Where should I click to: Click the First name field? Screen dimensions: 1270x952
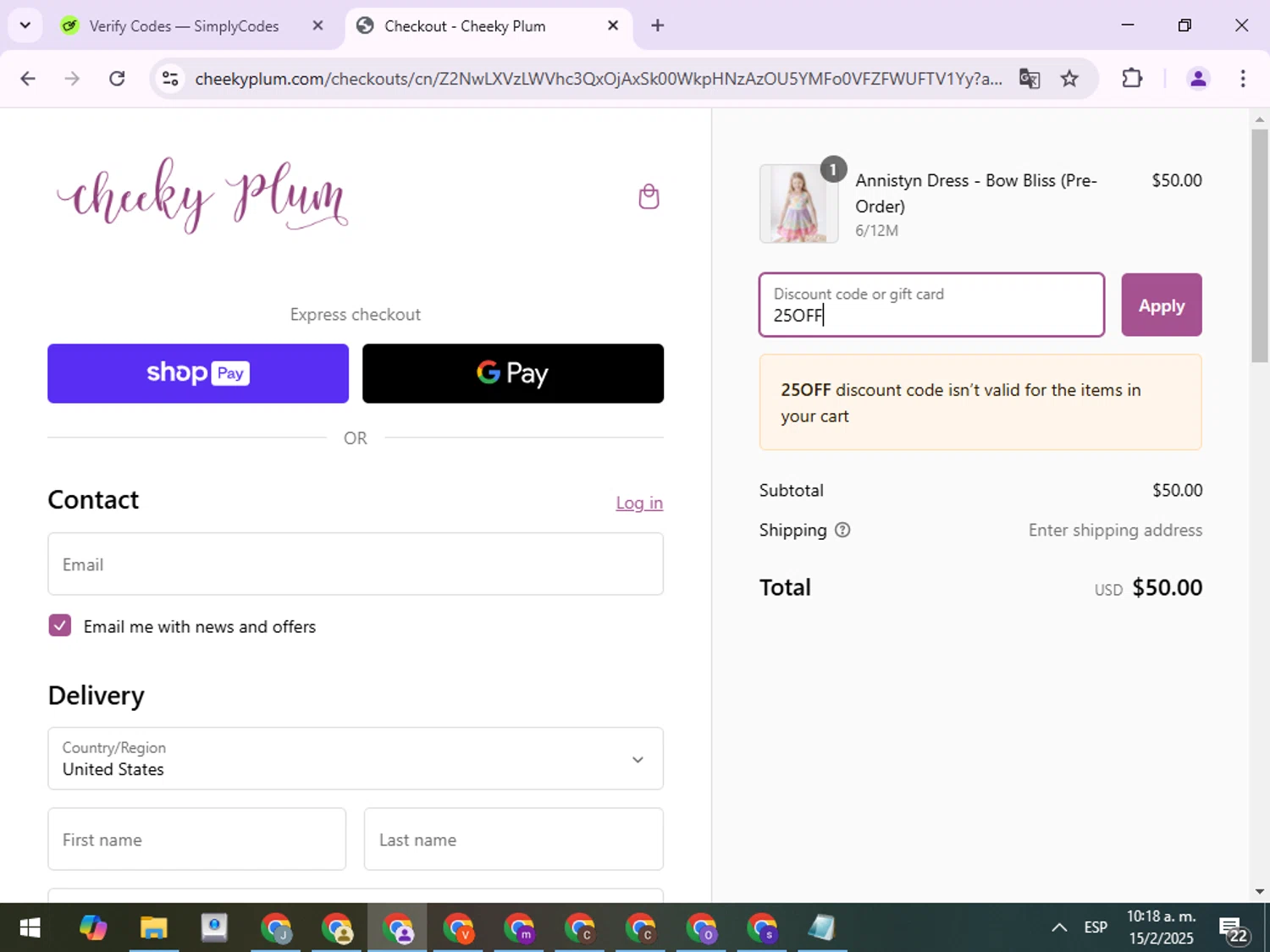(x=197, y=839)
